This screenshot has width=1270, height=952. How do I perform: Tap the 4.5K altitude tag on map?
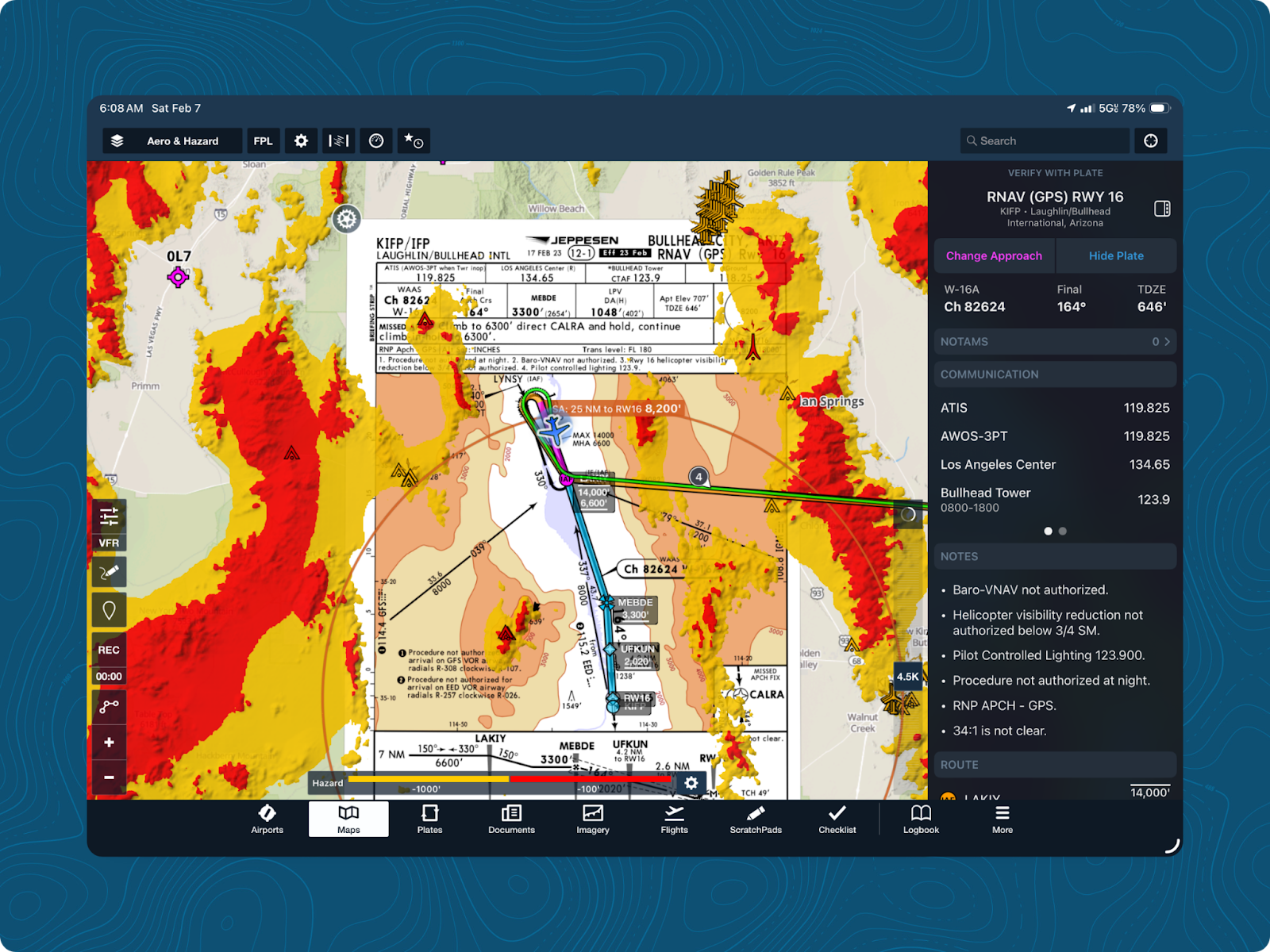[x=907, y=677]
